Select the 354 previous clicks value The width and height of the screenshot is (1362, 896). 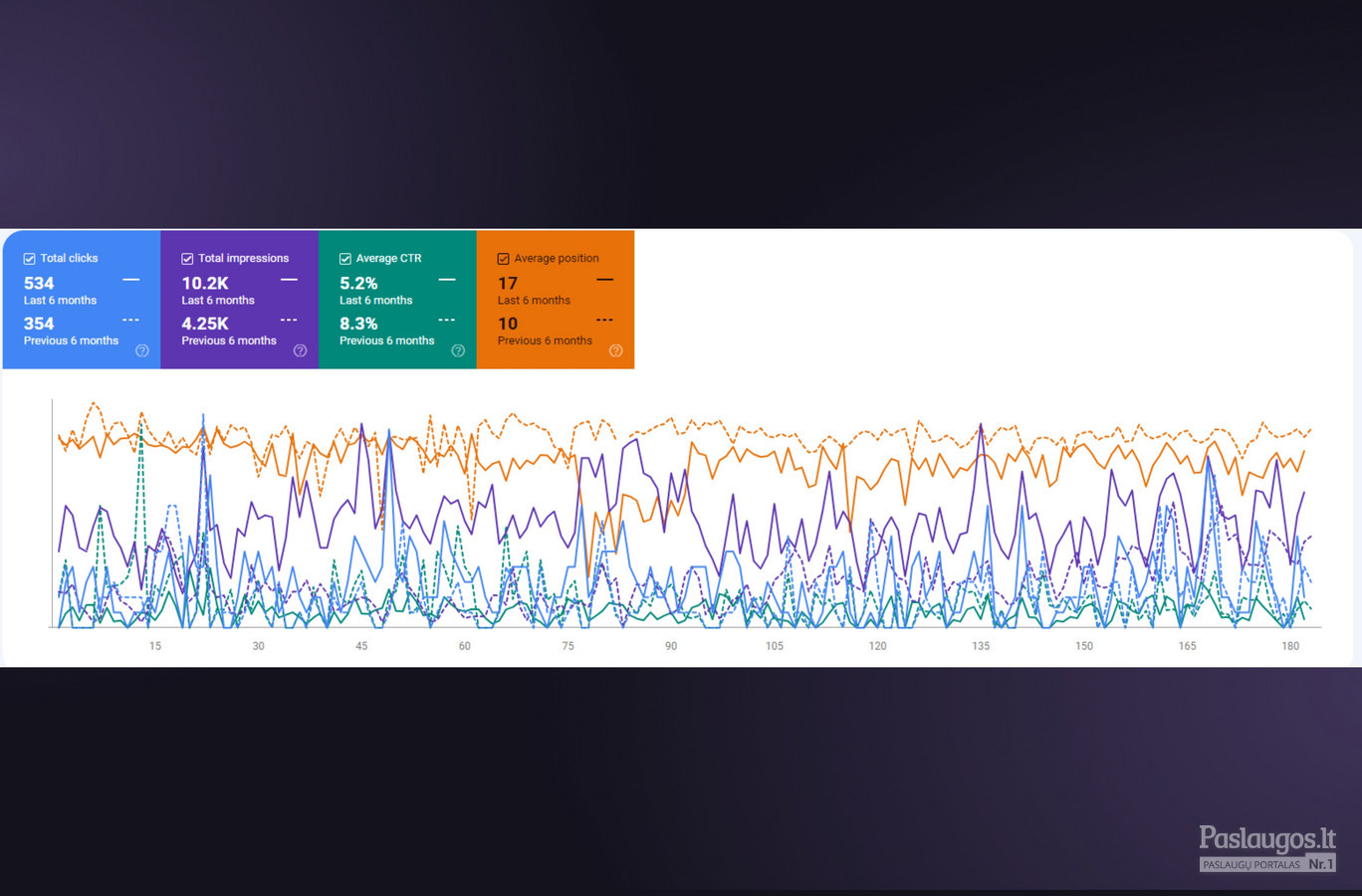[x=39, y=324]
